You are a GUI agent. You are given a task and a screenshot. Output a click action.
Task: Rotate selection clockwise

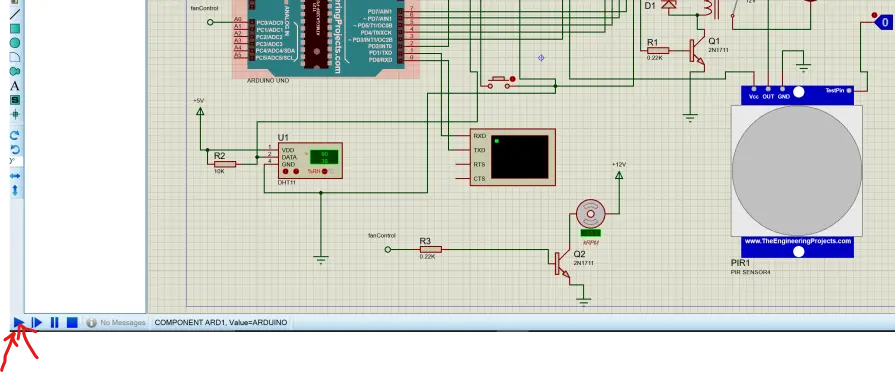pyautogui.click(x=15, y=135)
